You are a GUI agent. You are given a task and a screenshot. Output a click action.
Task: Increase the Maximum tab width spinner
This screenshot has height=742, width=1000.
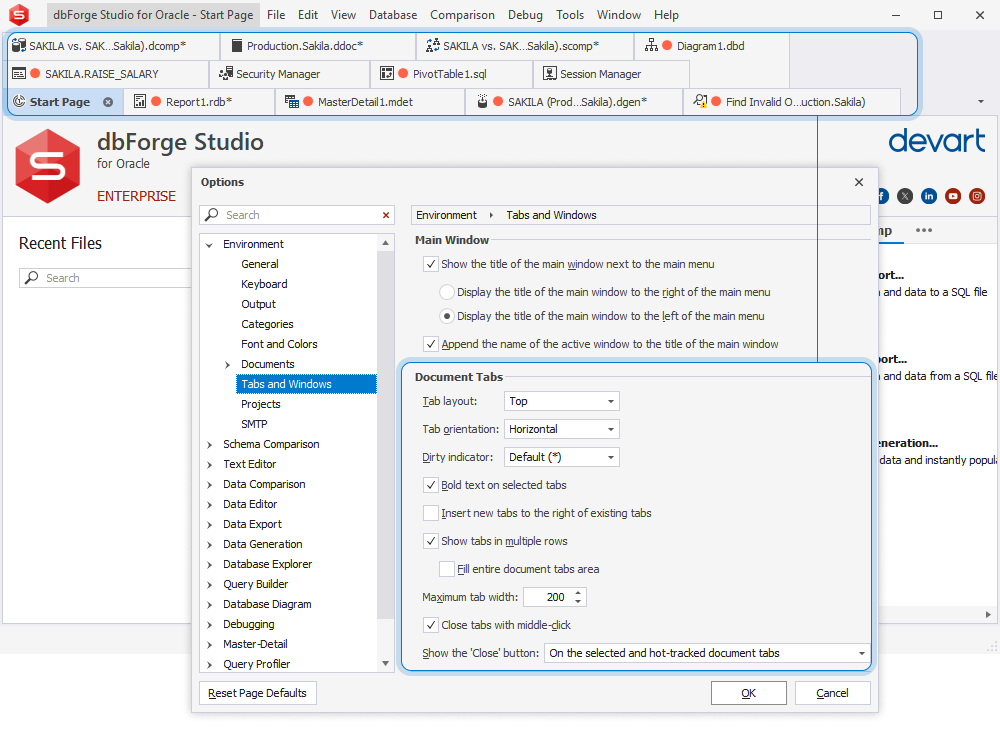point(578,593)
